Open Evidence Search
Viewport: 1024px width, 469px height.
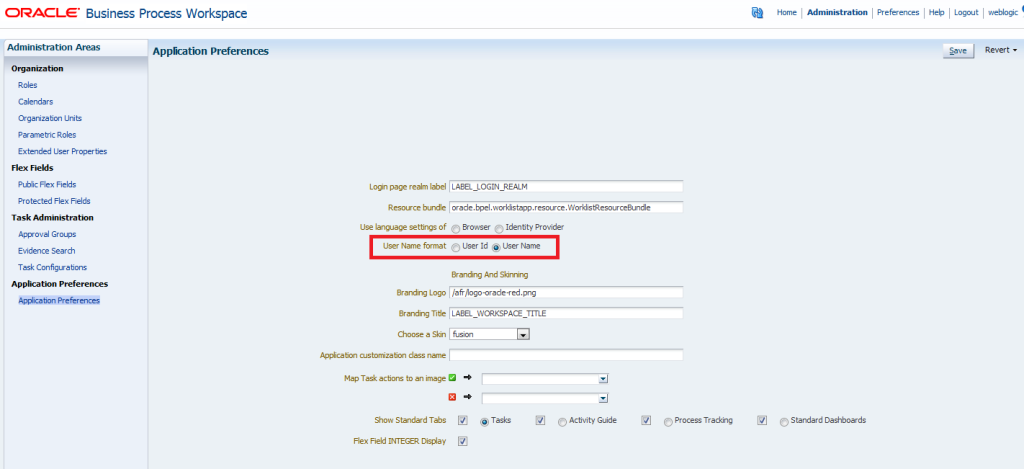46,250
